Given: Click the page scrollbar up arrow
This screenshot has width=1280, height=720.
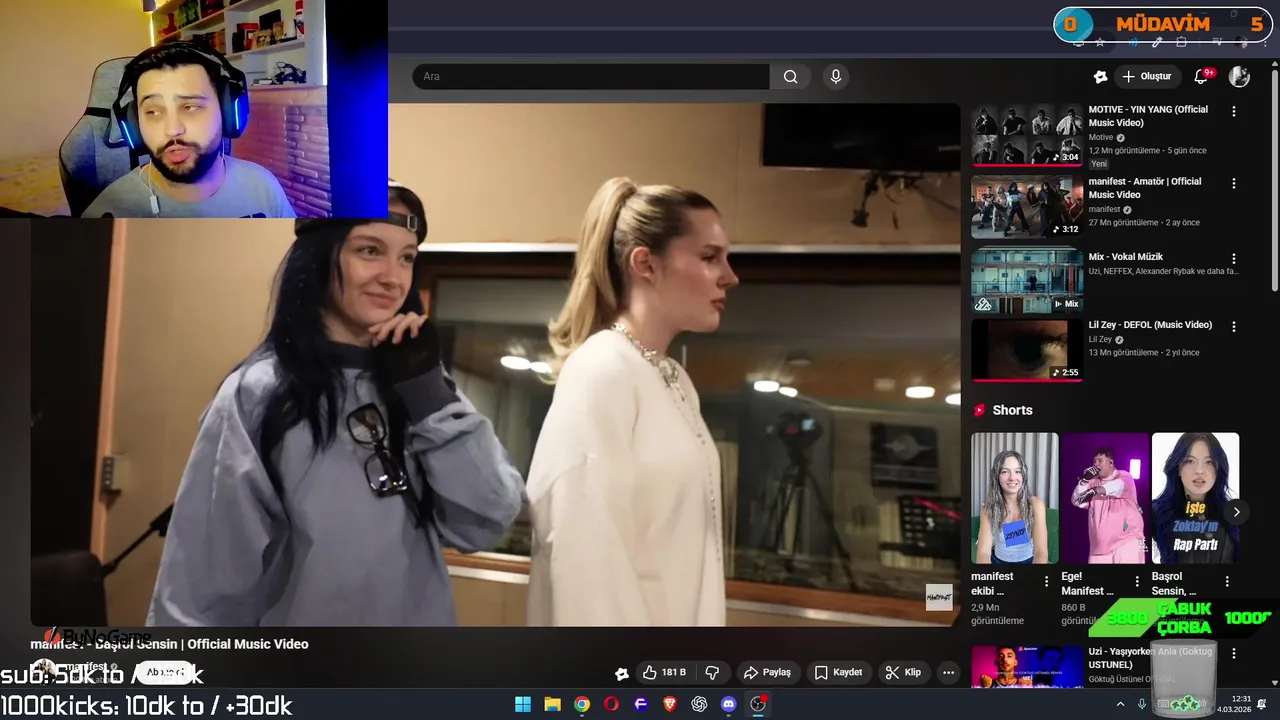Looking at the screenshot, I should 1275,63.
